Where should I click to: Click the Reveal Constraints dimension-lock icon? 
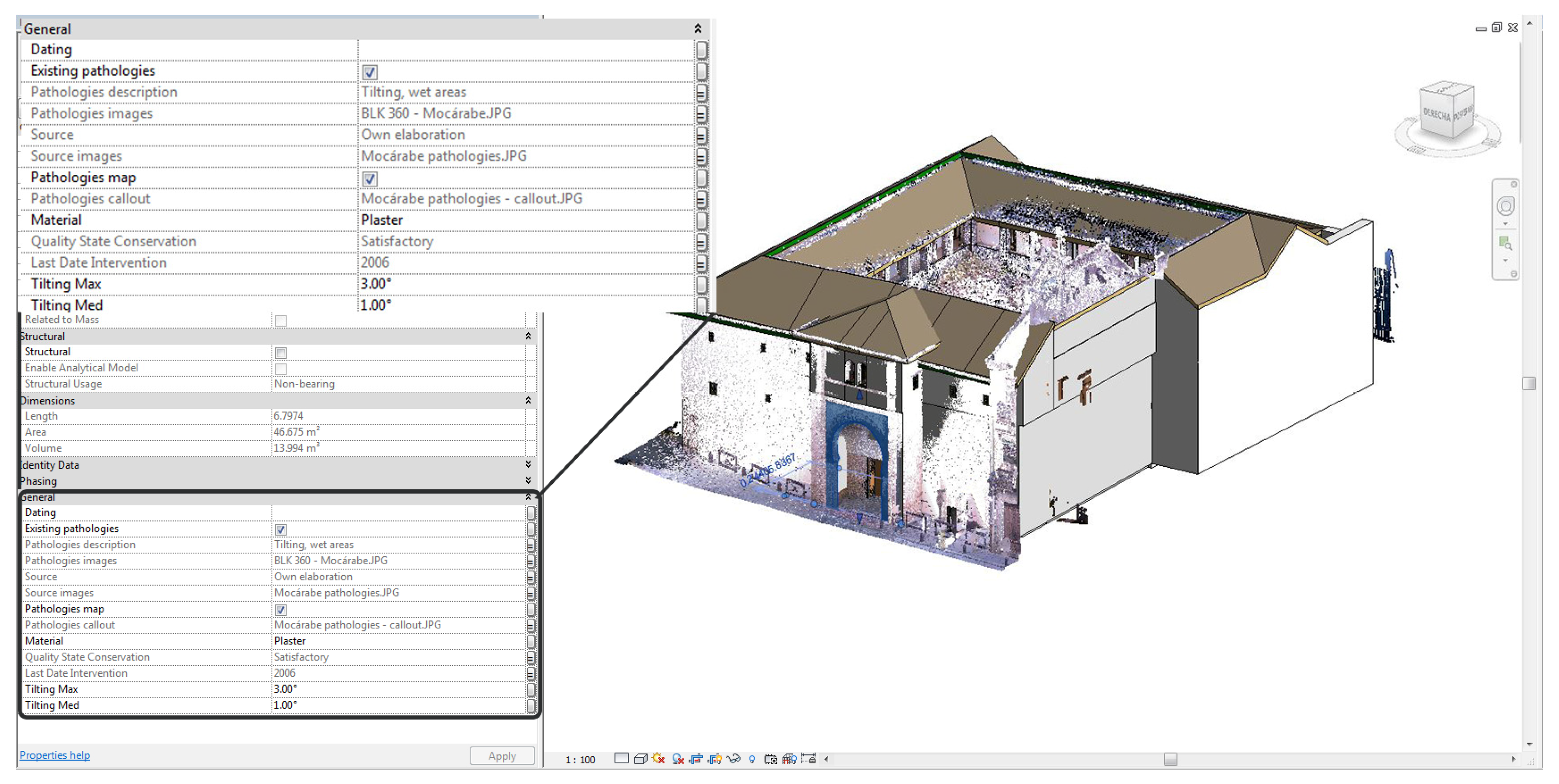click(x=808, y=759)
